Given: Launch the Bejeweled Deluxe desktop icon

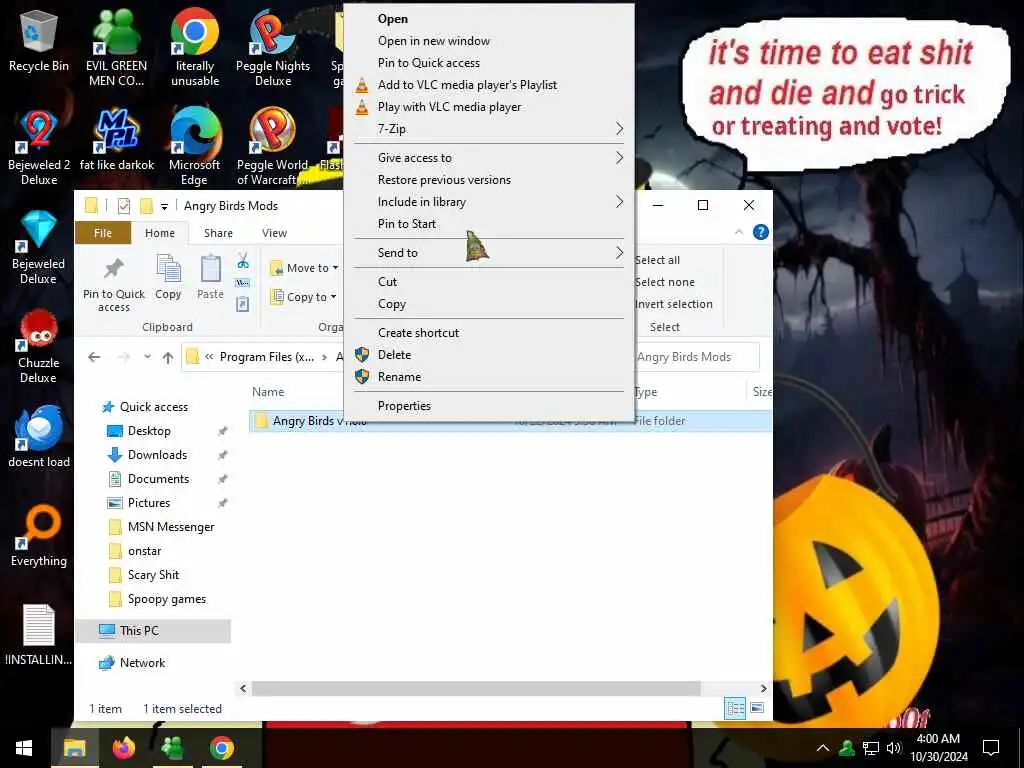Looking at the screenshot, I should pos(39,246).
